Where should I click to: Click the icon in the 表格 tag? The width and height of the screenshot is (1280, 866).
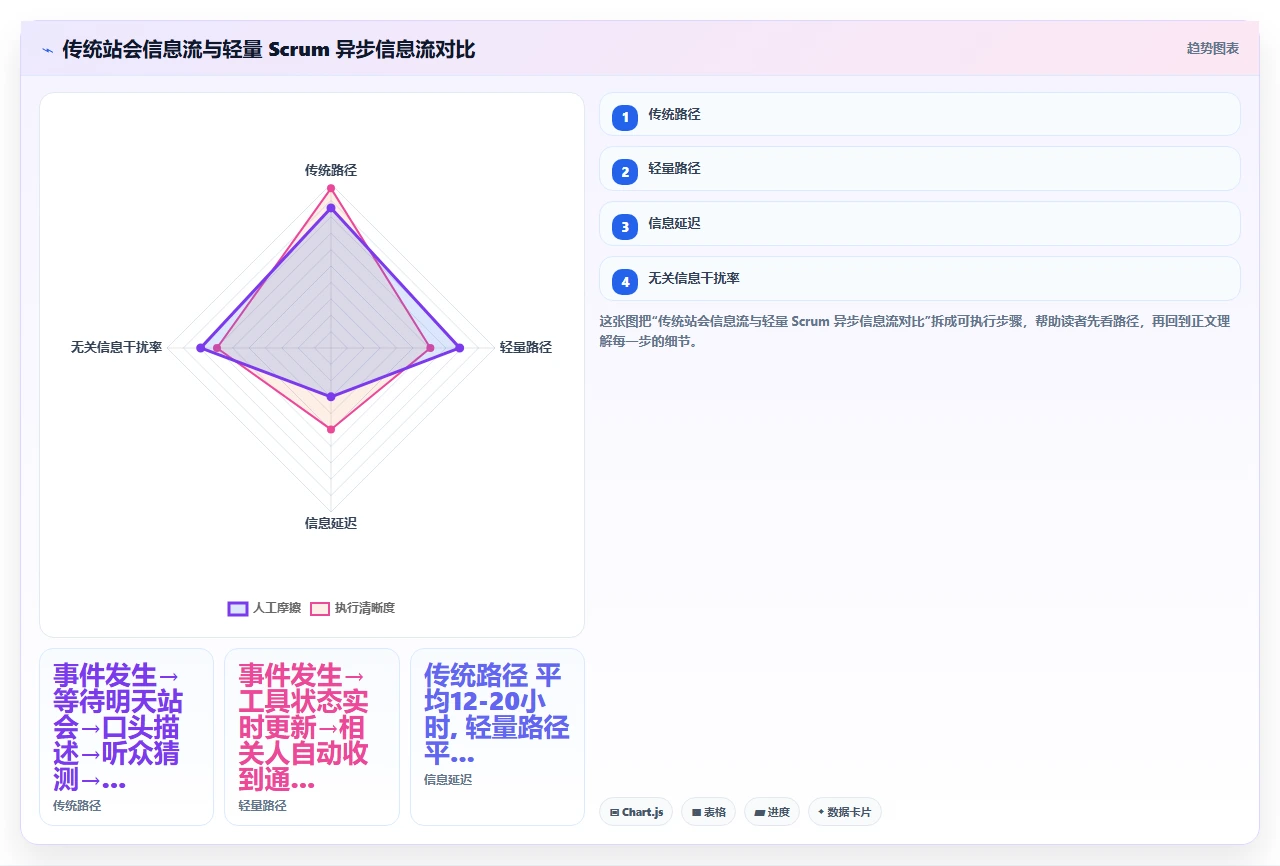click(x=696, y=812)
